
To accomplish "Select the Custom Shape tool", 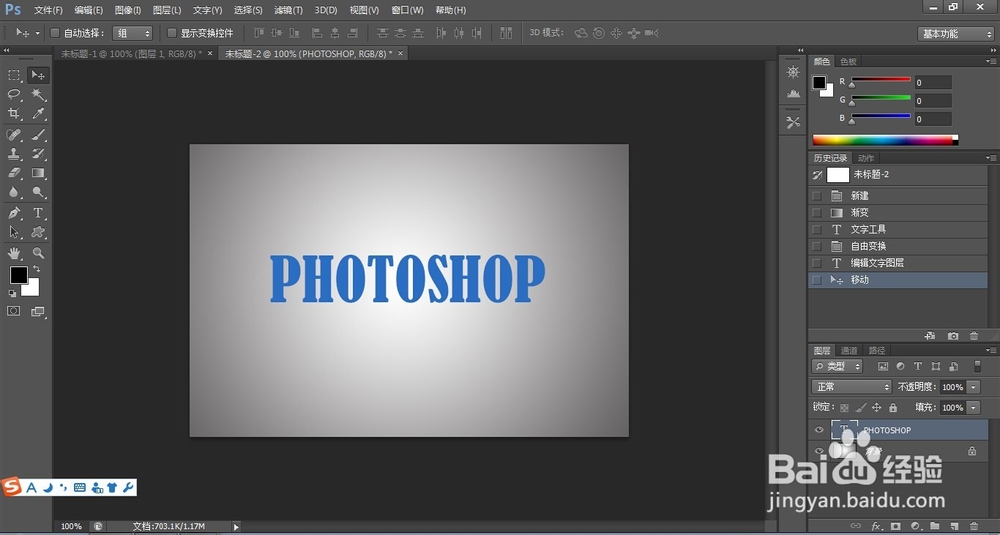I will tap(38, 232).
